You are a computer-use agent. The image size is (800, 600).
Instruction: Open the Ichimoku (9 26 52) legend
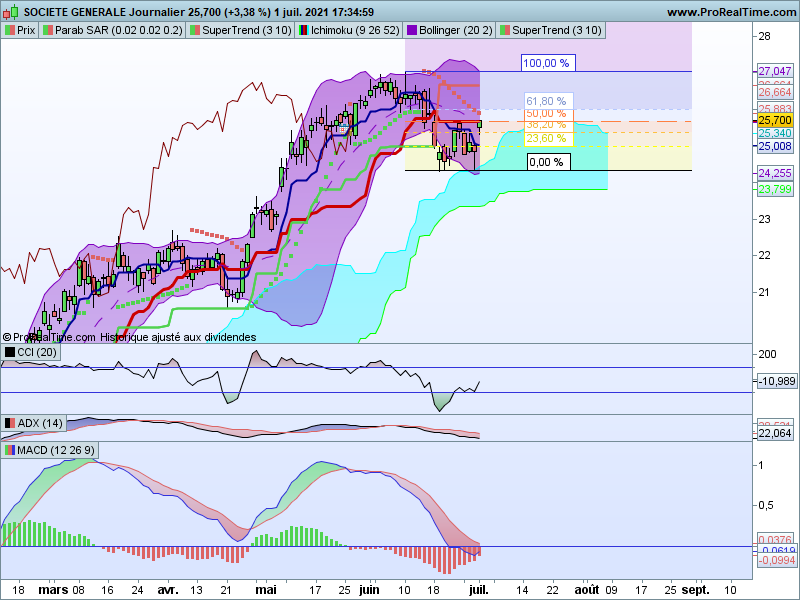pyautogui.click(x=349, y=30)
